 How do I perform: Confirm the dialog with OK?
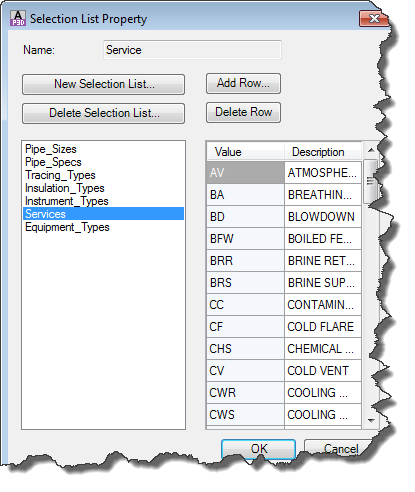tap(259, 449)
